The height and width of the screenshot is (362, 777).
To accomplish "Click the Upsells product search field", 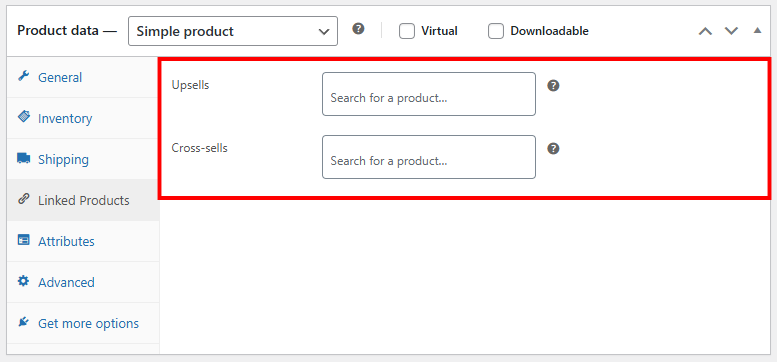I will [x=429, y=94].
